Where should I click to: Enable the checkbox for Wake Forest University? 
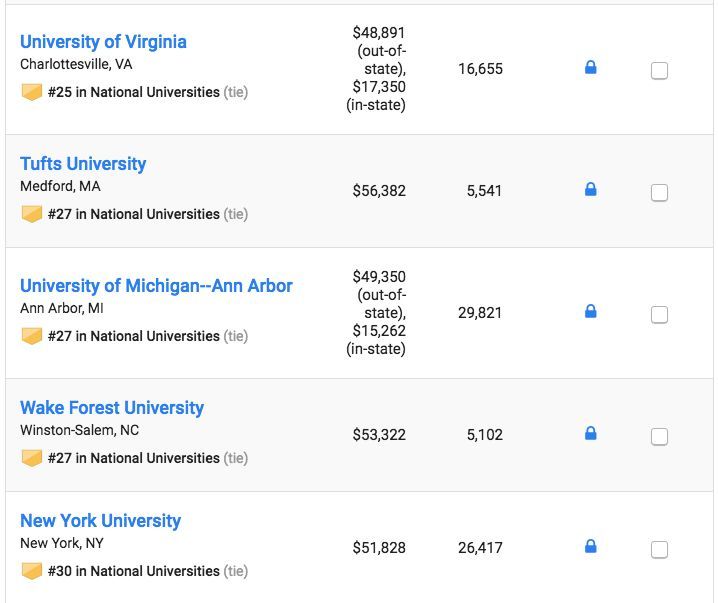click(659, 437)
